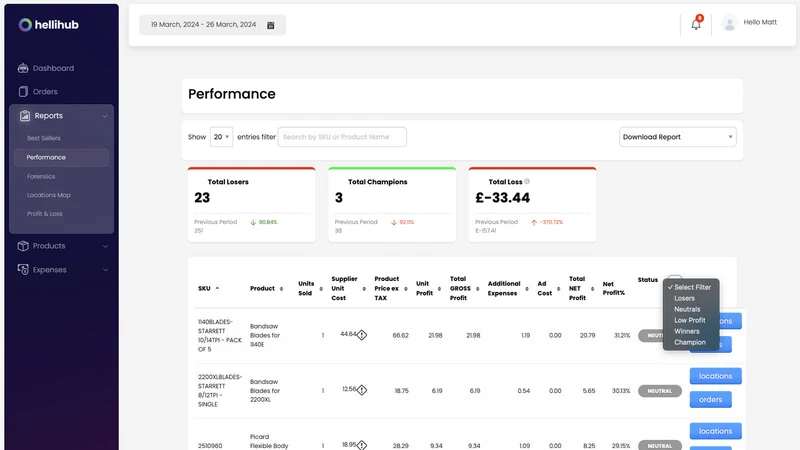Open the Orders icon in the sidebar
The image size is (800, 450).
23,92
